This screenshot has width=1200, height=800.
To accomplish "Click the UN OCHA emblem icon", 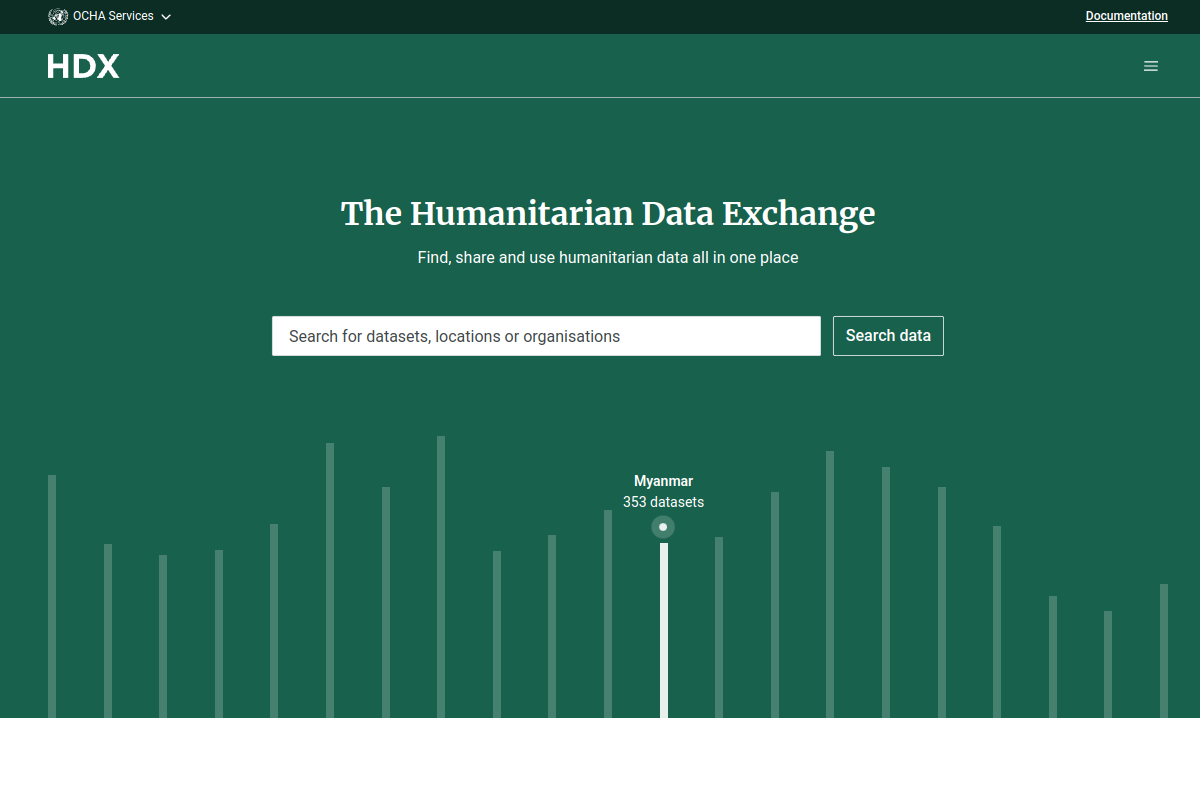I will [58, 16].
